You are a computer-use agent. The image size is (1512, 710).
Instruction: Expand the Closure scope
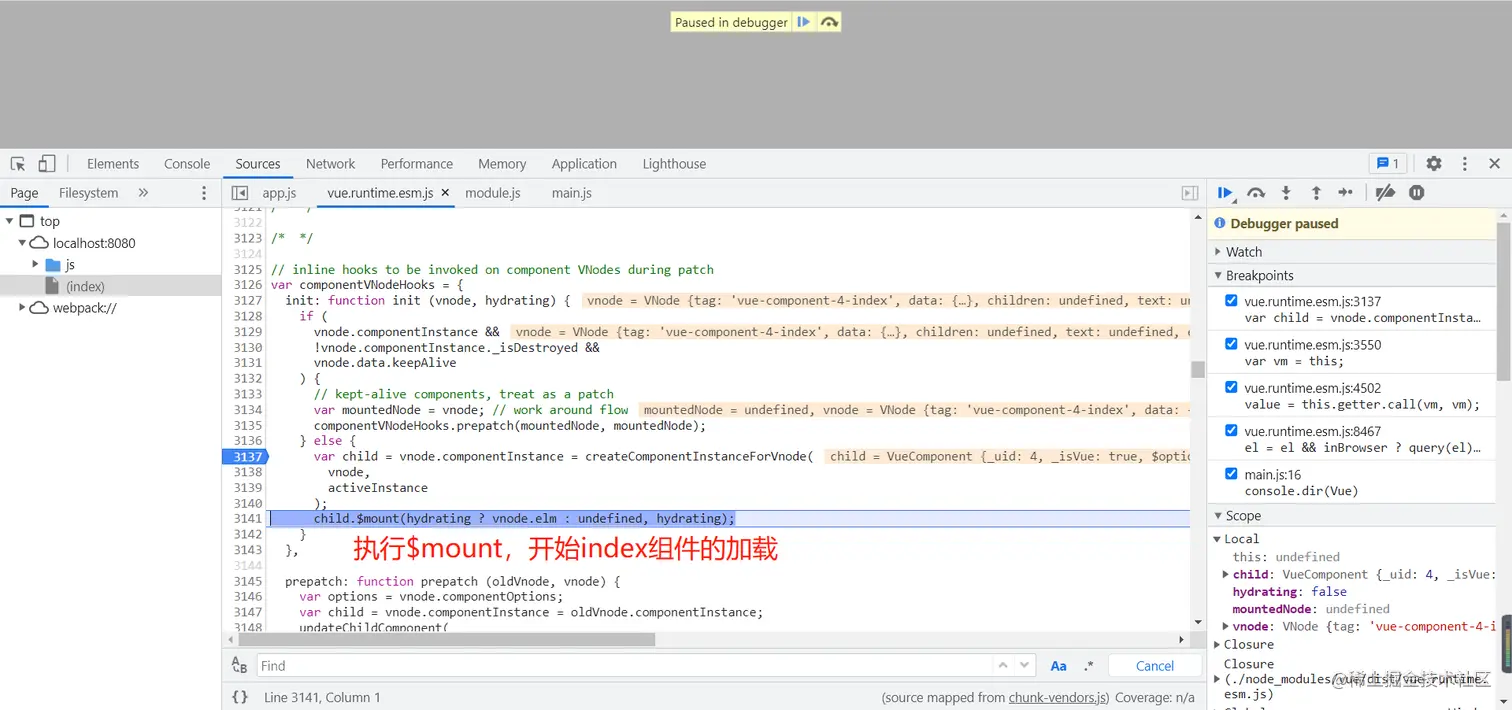(1218, 645)
